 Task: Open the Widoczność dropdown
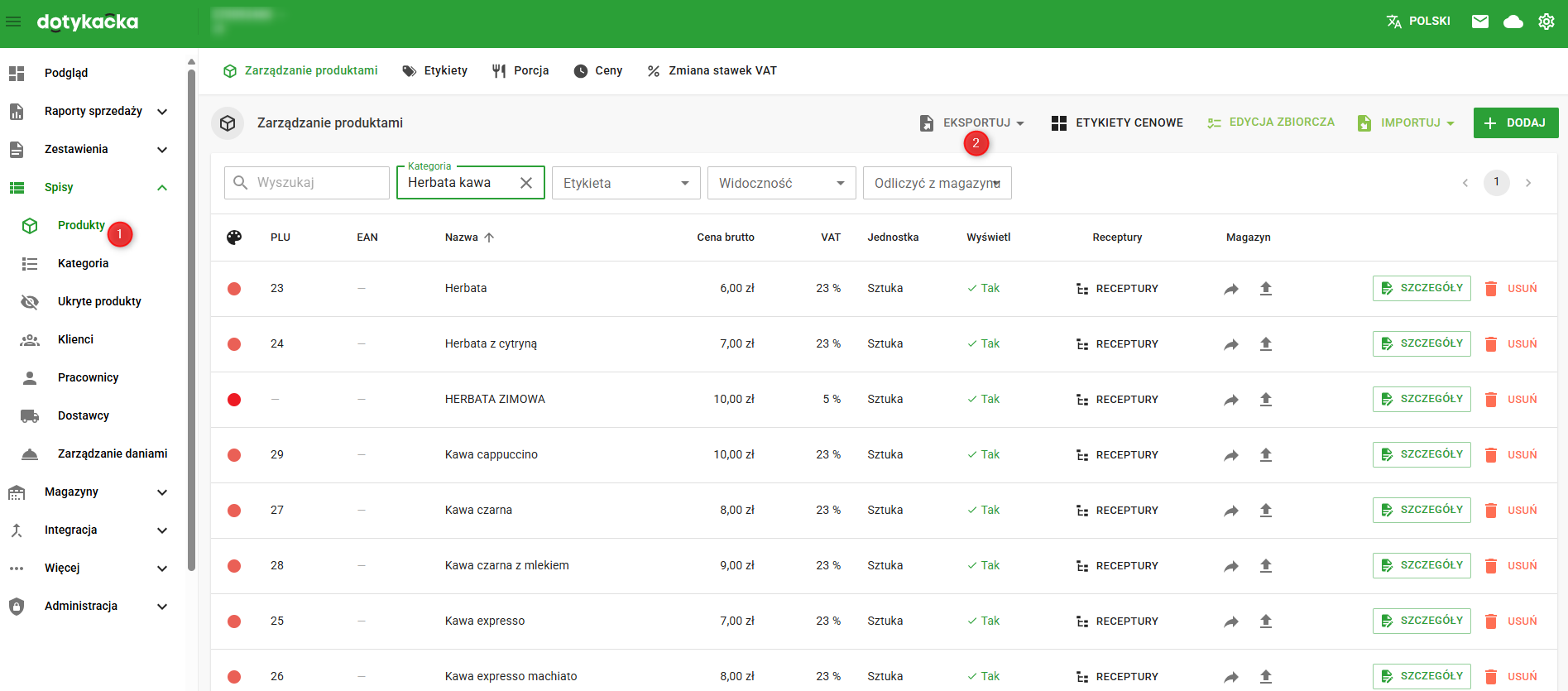point(781,183)
